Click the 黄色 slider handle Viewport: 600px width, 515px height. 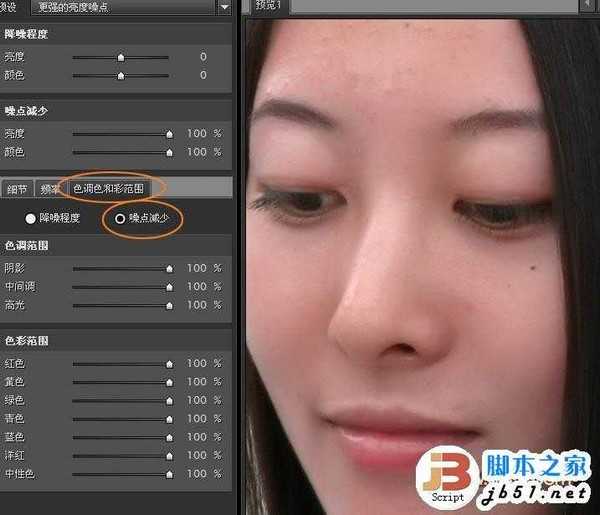tap(169, 382)
